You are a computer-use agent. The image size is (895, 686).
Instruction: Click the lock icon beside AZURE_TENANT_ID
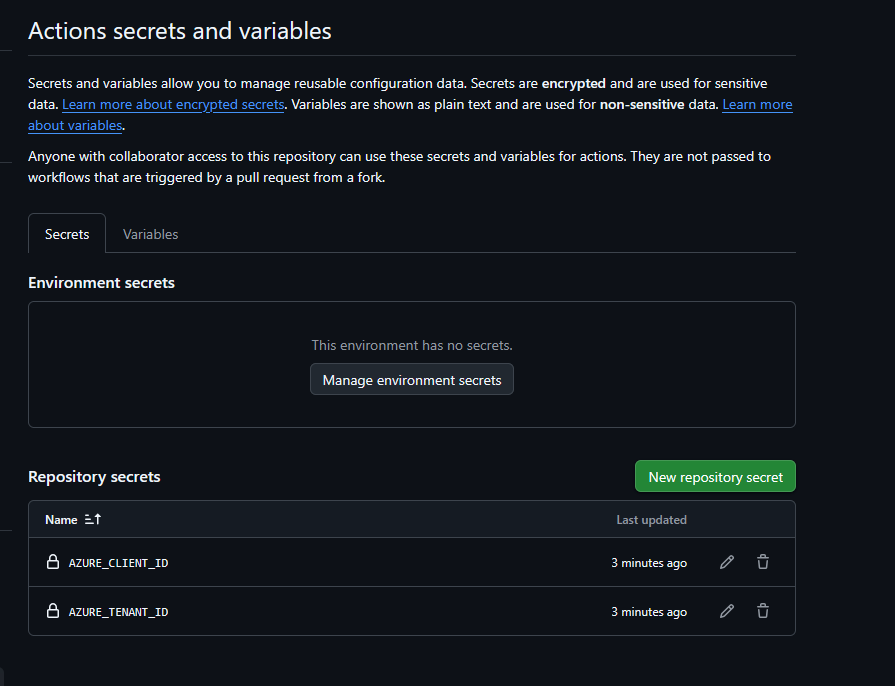[x=53, y=611]
